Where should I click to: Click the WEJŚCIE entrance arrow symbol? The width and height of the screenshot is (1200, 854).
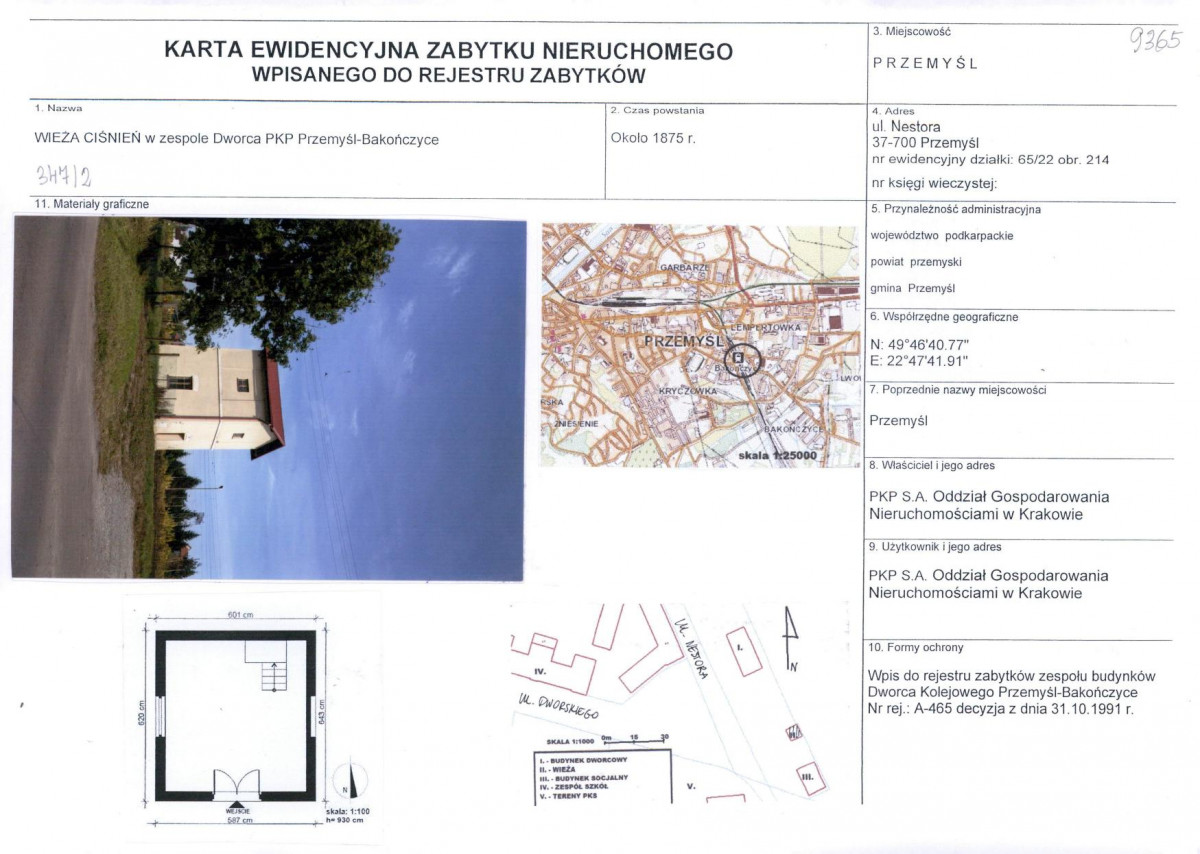pyautogui.click(x=237, y=804)
